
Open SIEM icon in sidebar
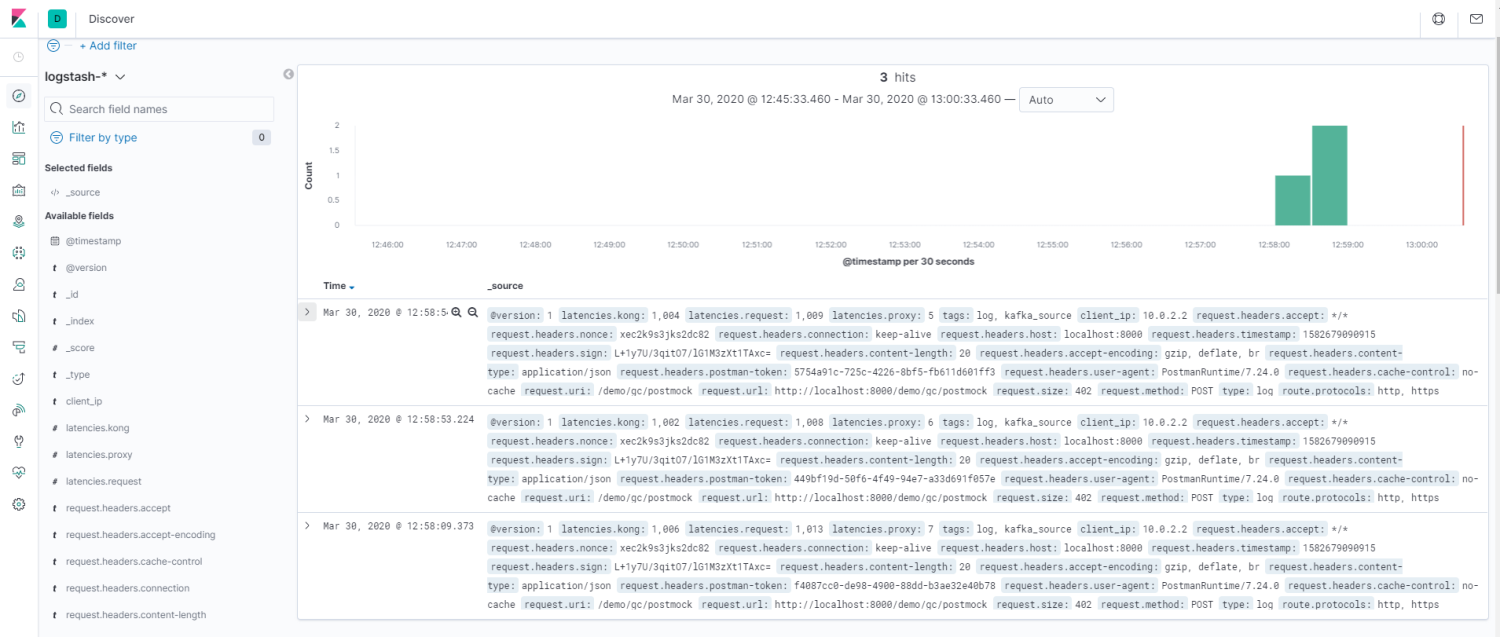[x=18, y=410]
